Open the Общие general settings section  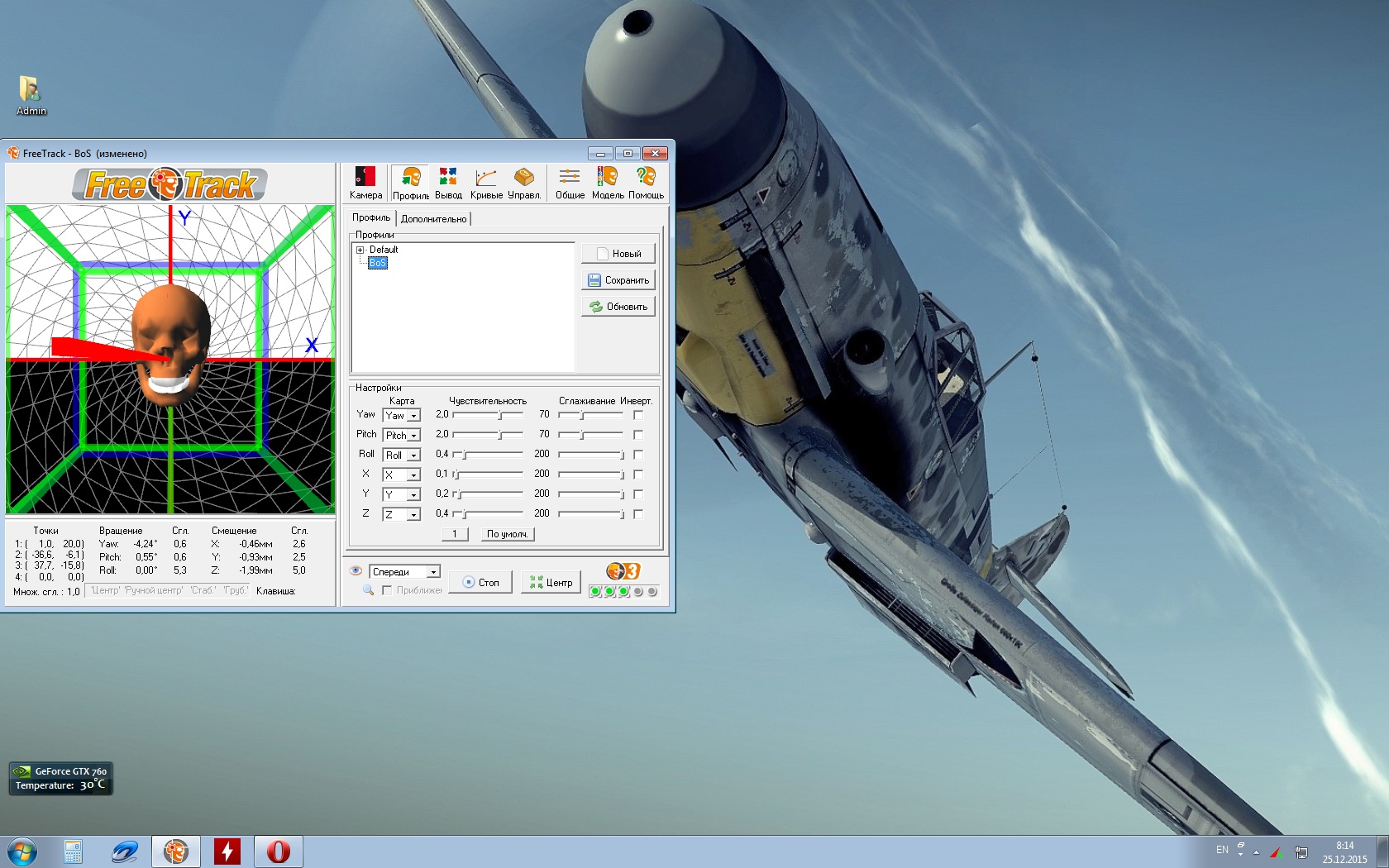point(570,183)
